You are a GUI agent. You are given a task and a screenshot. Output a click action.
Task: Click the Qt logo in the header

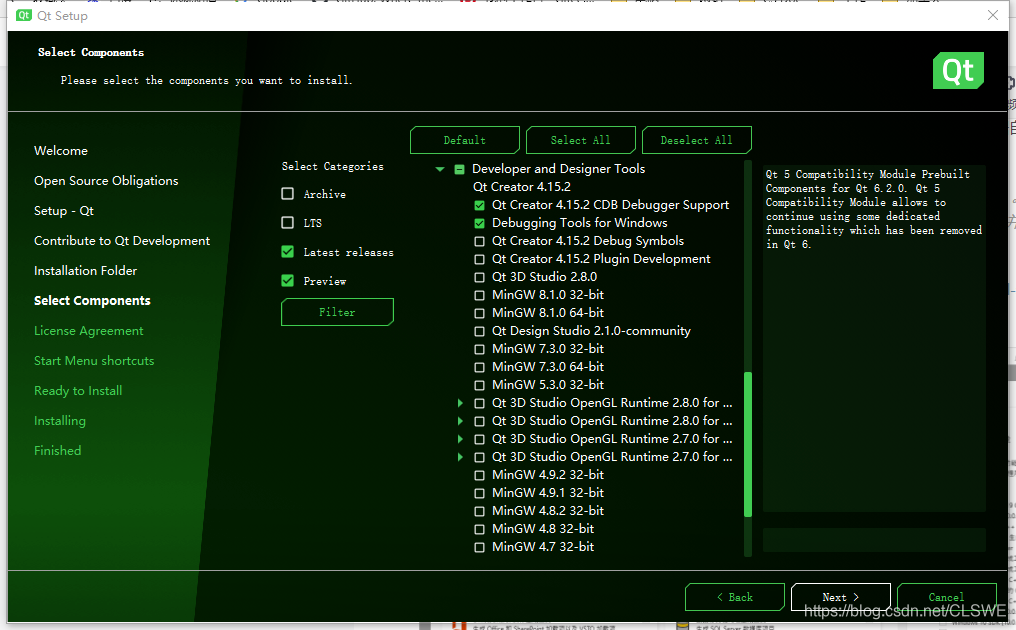click(958, 70)
